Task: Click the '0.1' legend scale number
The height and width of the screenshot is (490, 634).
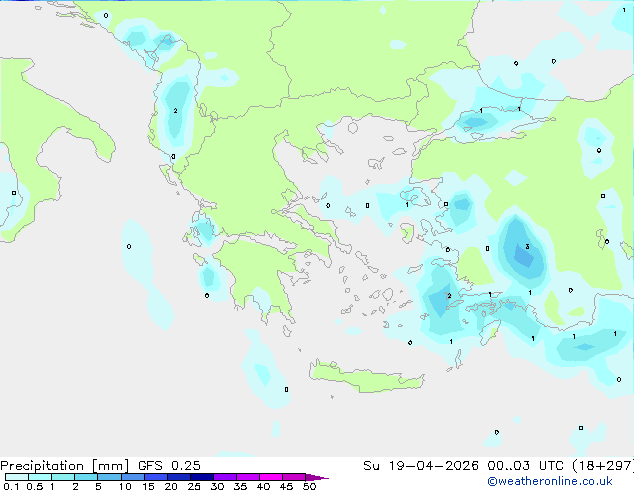Action: [x=11, y=486]
